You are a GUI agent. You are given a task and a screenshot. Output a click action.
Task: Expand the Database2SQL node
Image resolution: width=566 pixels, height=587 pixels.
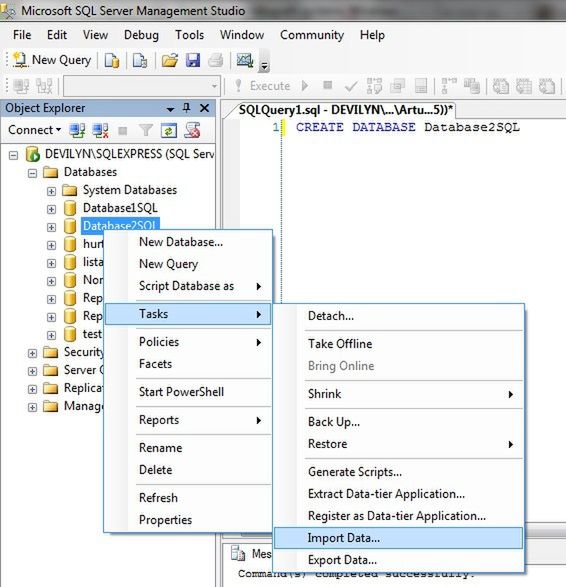(x=51, y=227)
